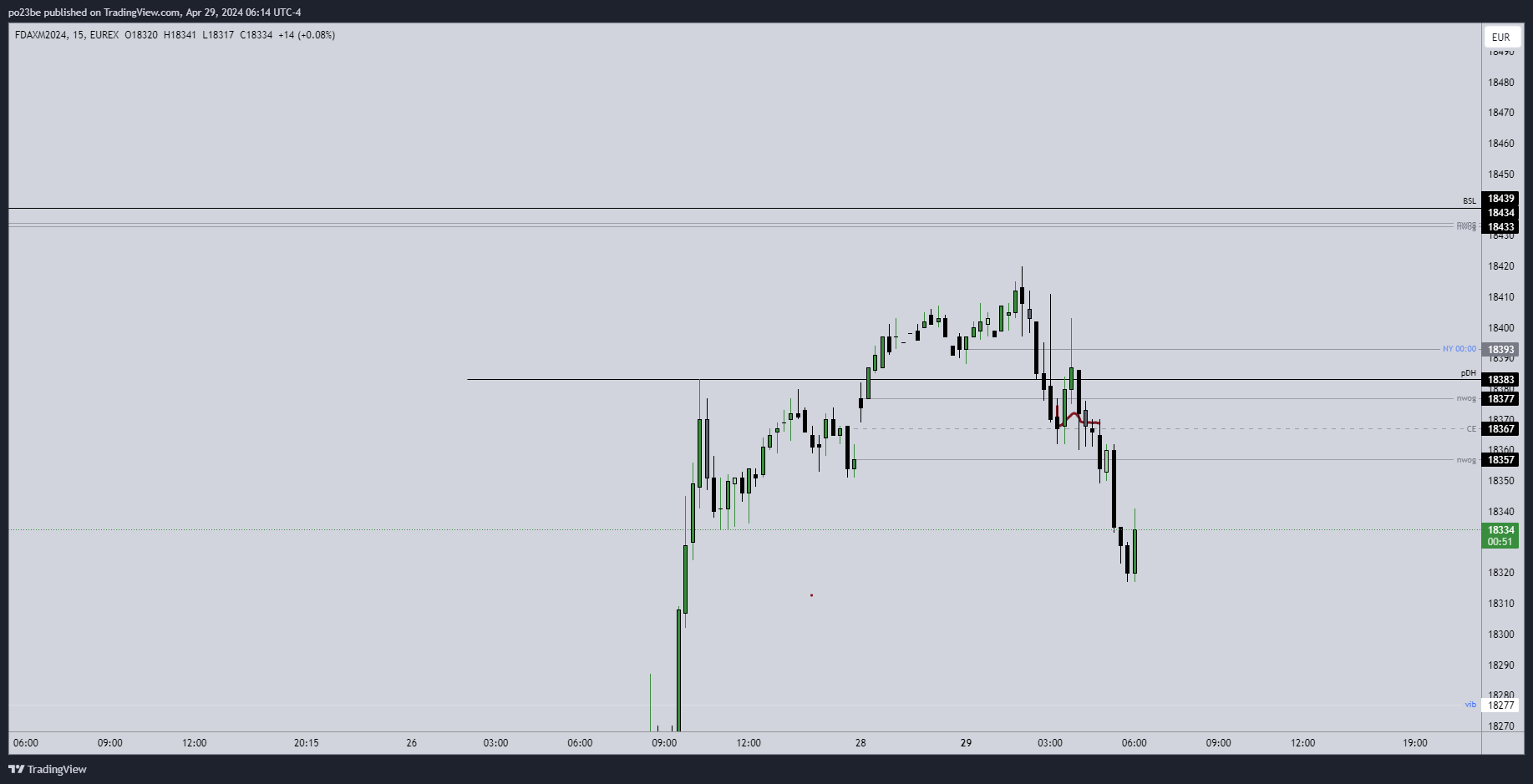Image resolution: width=1533 pixels, height=784 pixels.
Task: Click the dashed CE line label
Action: click(x=1471, y=429)
